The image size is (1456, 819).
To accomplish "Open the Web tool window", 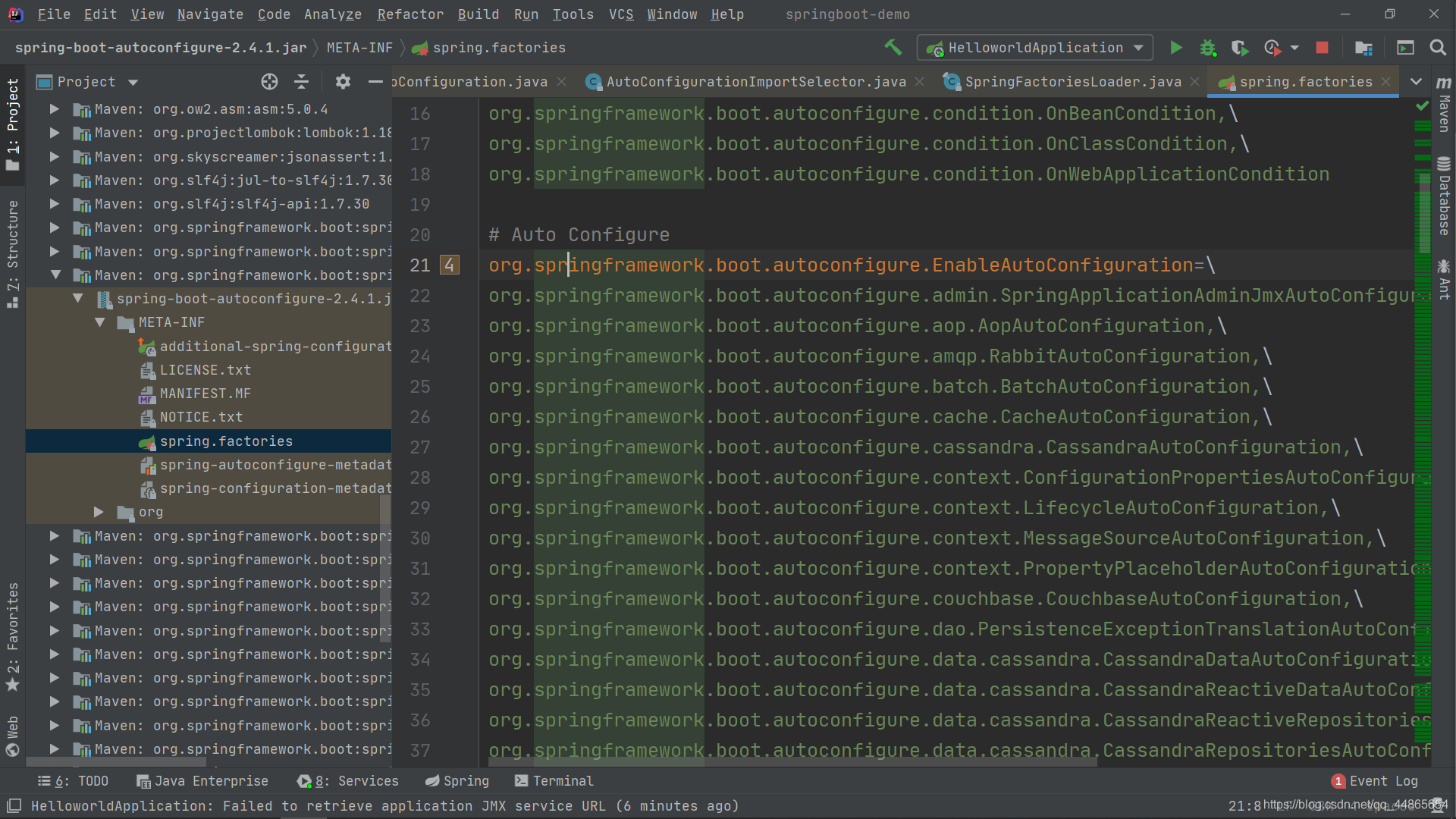I will coord(12,736).
